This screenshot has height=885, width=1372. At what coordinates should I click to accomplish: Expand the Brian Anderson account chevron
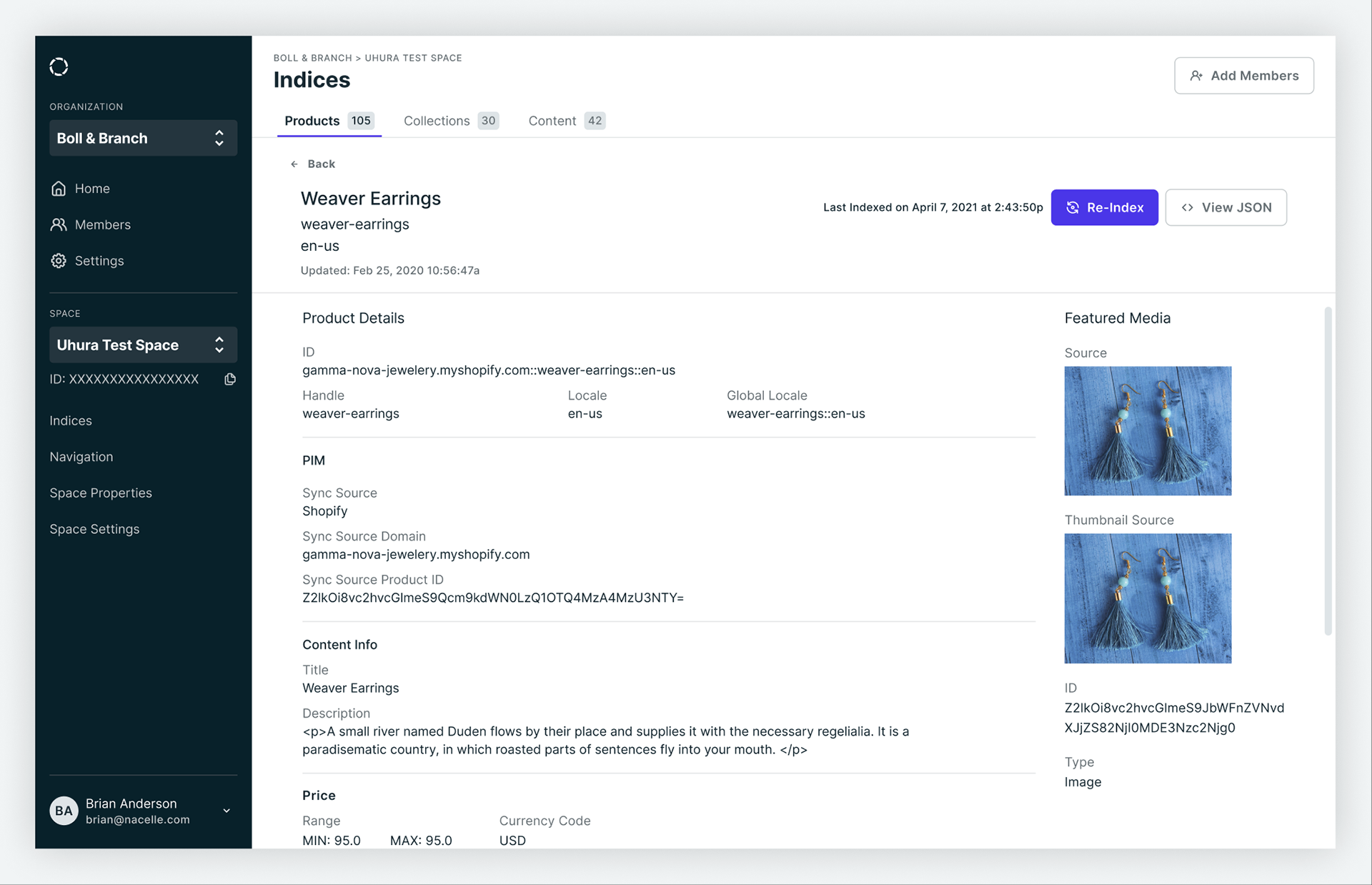(227, 811)
